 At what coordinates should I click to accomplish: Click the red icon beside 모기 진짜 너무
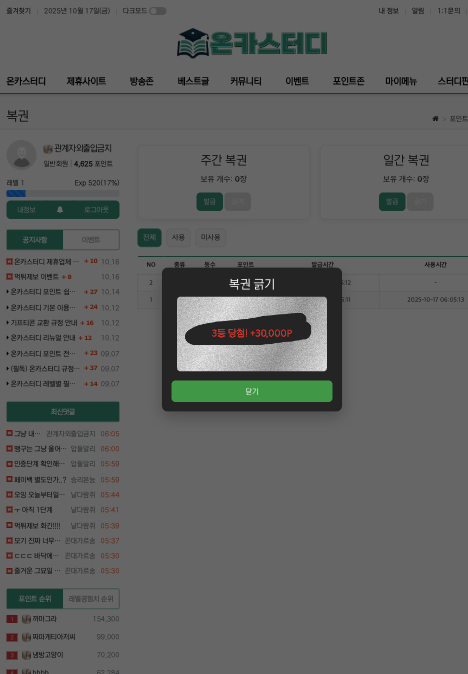click(x=9, y=540)
